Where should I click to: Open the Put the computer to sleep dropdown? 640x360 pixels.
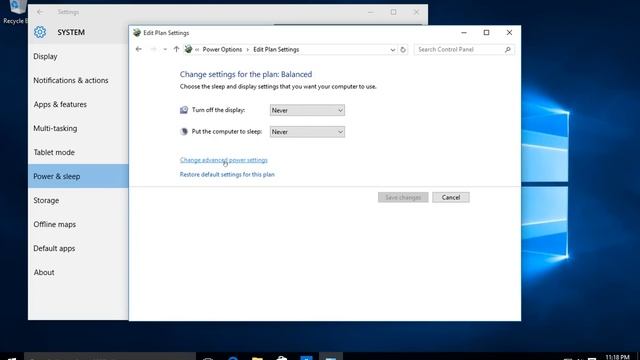[307, 132]
